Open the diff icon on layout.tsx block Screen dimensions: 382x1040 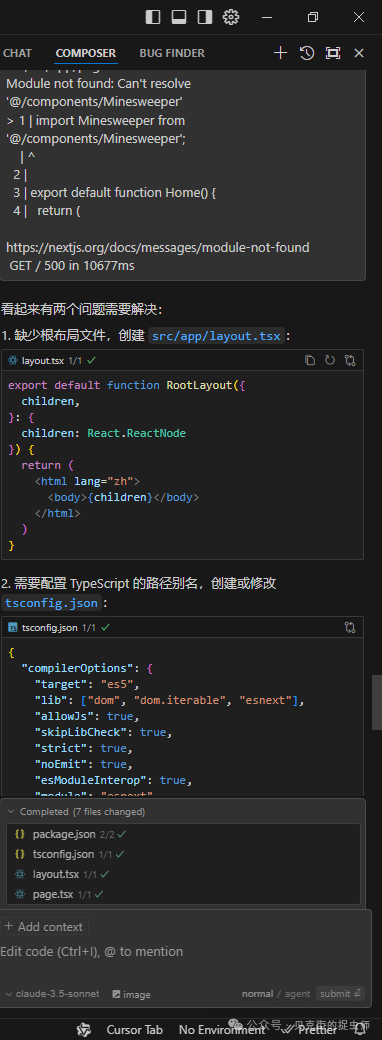tap(350, 360)
